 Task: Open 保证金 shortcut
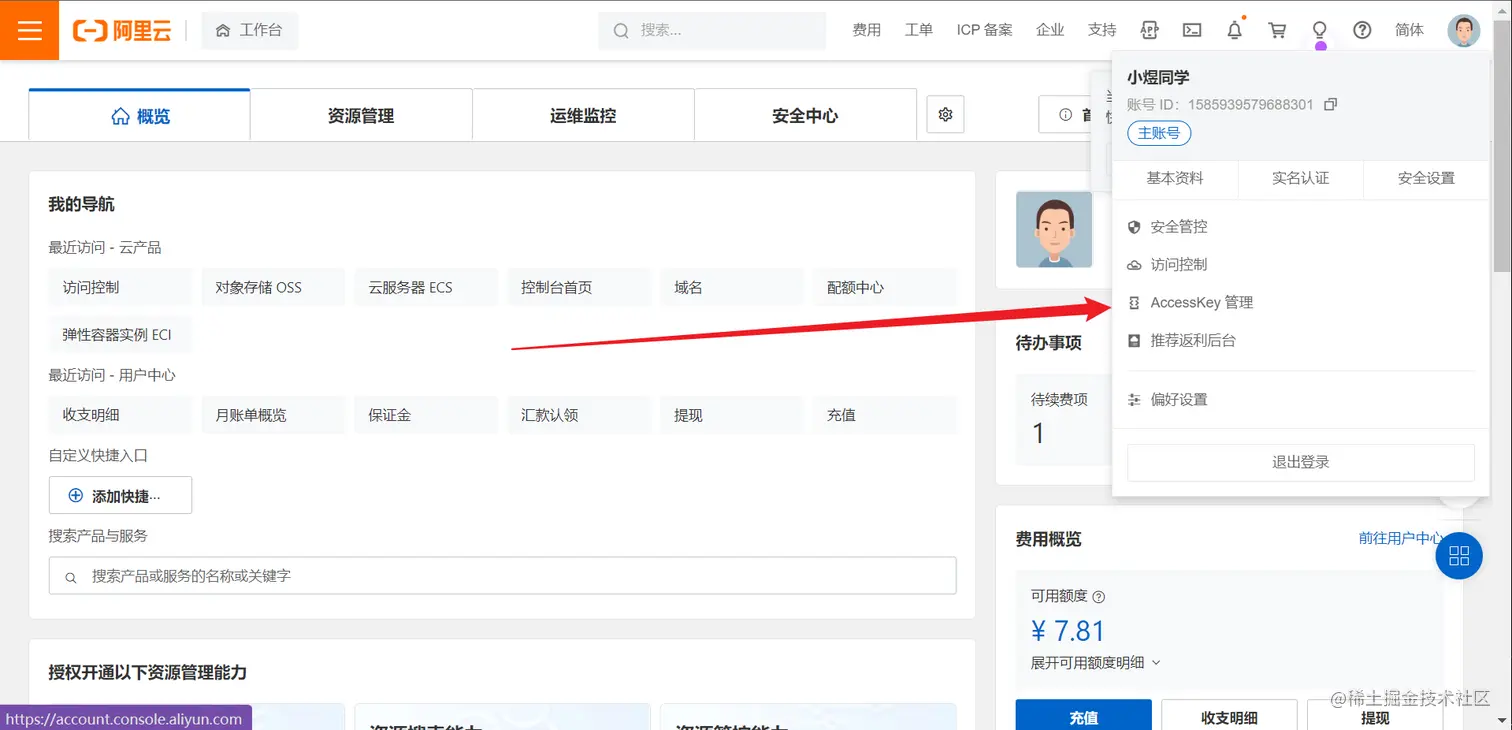tap(426, 415)
